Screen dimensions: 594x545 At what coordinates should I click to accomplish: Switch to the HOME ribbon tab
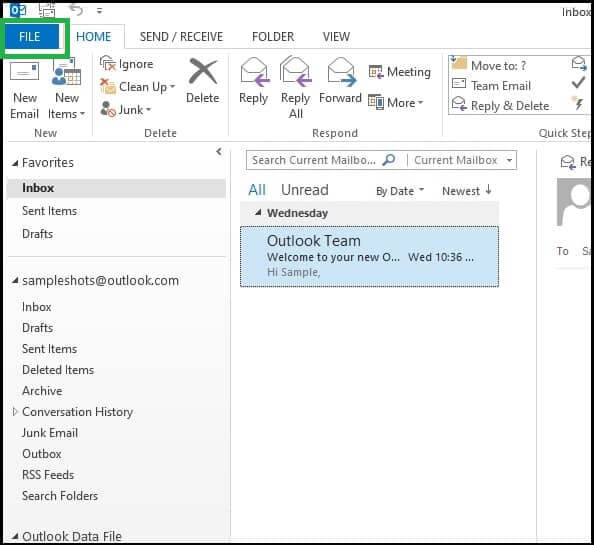point(94,37)
